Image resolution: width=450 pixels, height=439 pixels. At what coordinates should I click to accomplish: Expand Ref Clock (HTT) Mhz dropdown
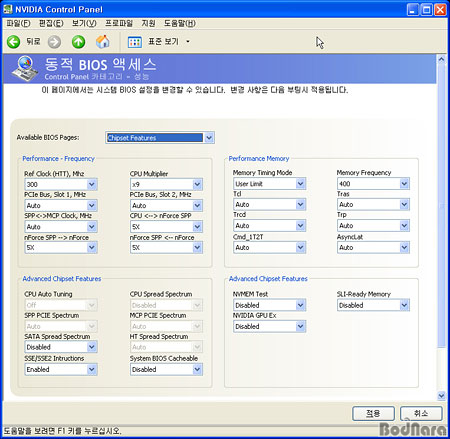tap(92, 184)
